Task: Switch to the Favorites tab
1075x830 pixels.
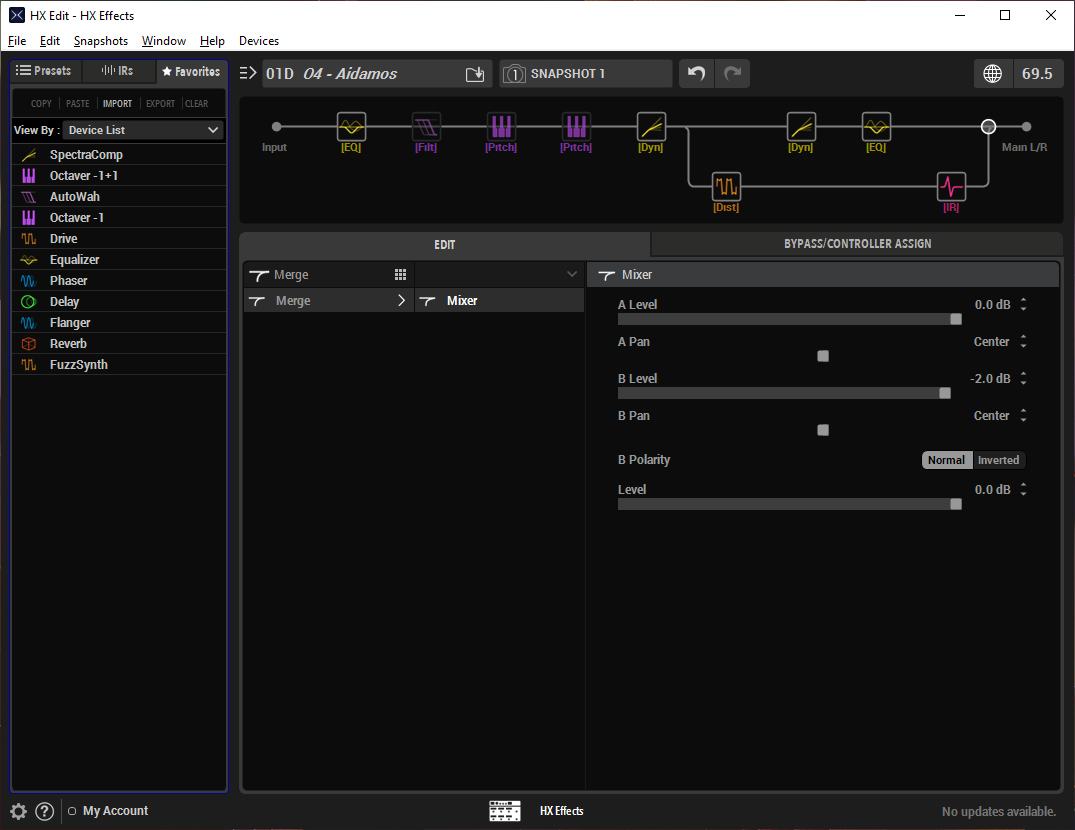Action: point(191,71)
